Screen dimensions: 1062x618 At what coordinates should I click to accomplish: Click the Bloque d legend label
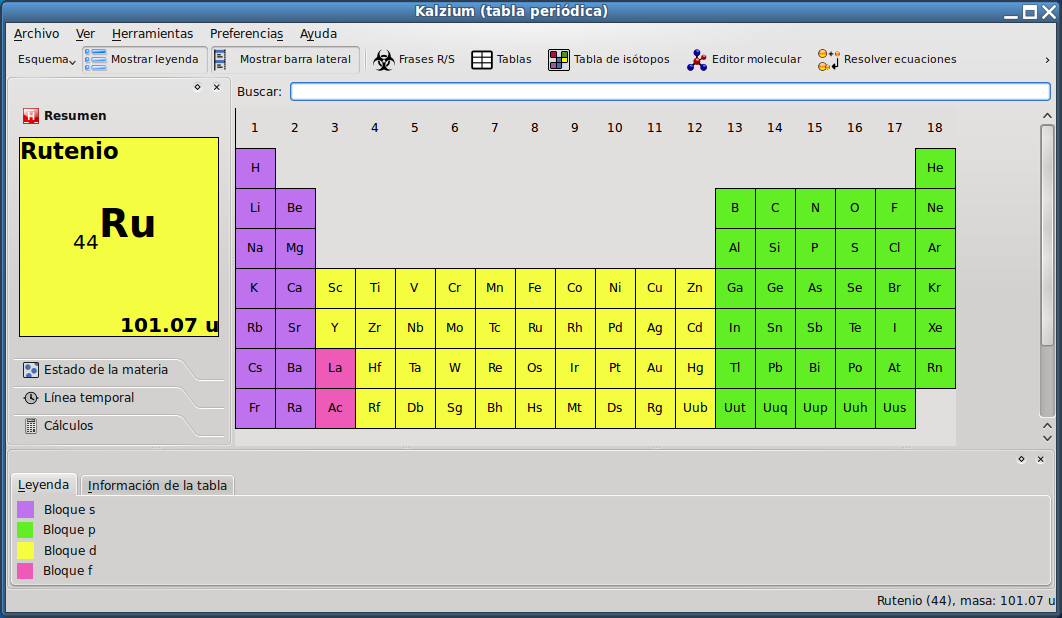click(x=70, y=550)
